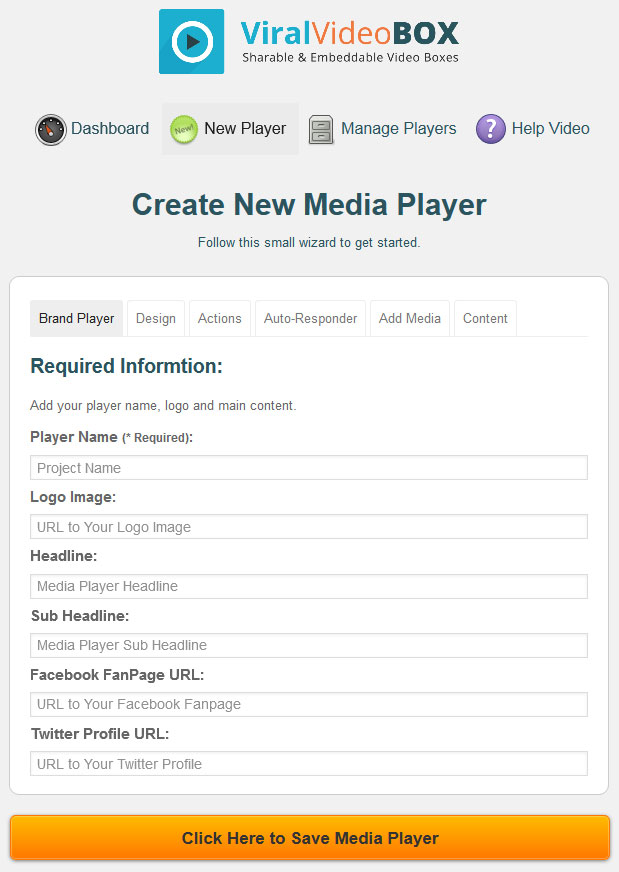Select the Brand Player tab
The image size is (619, 872).
76,318
